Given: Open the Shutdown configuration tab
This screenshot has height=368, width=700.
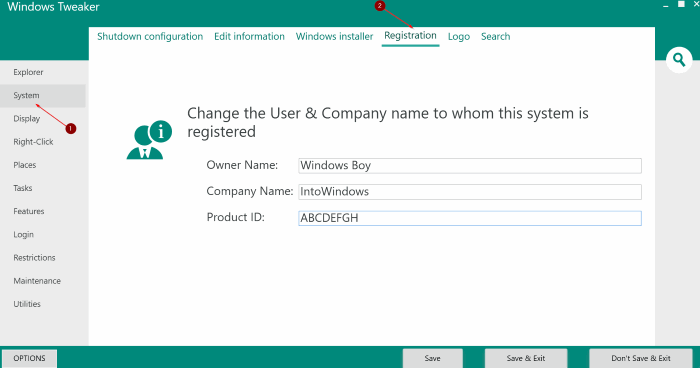Looking at the screenshot, I should [x=150, y=37].
